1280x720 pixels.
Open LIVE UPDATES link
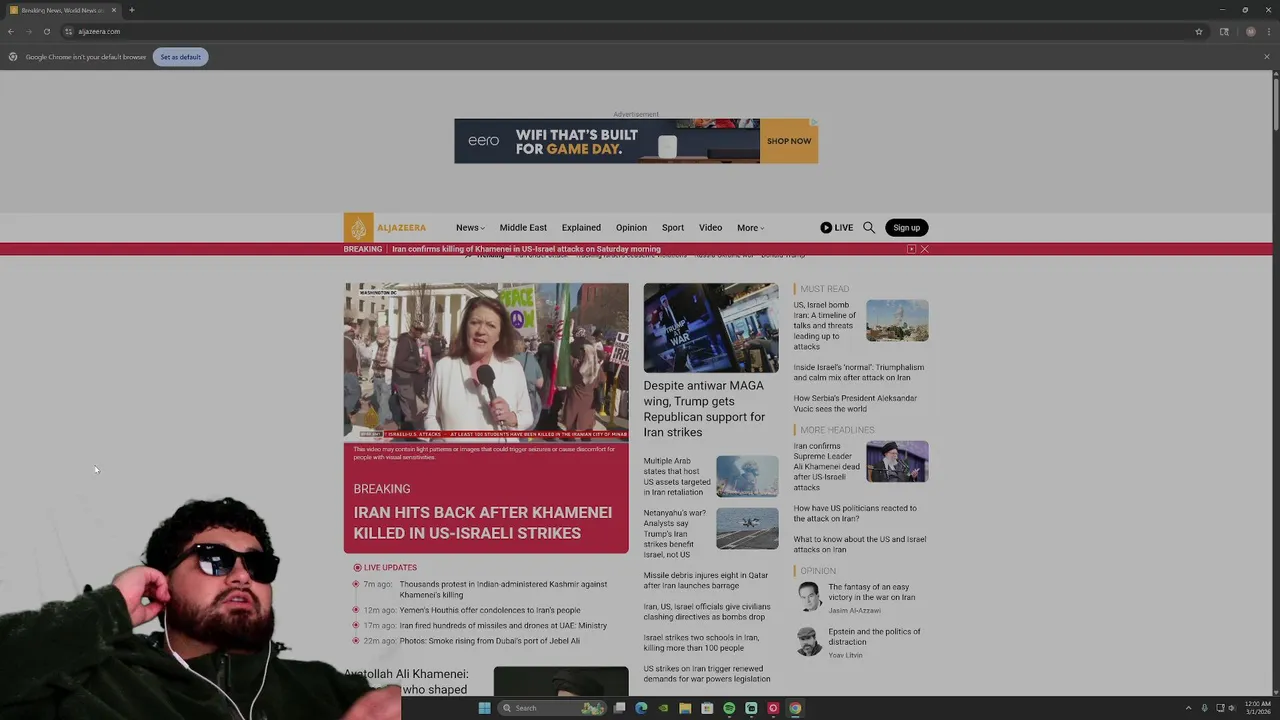click(x=390, y=568)
